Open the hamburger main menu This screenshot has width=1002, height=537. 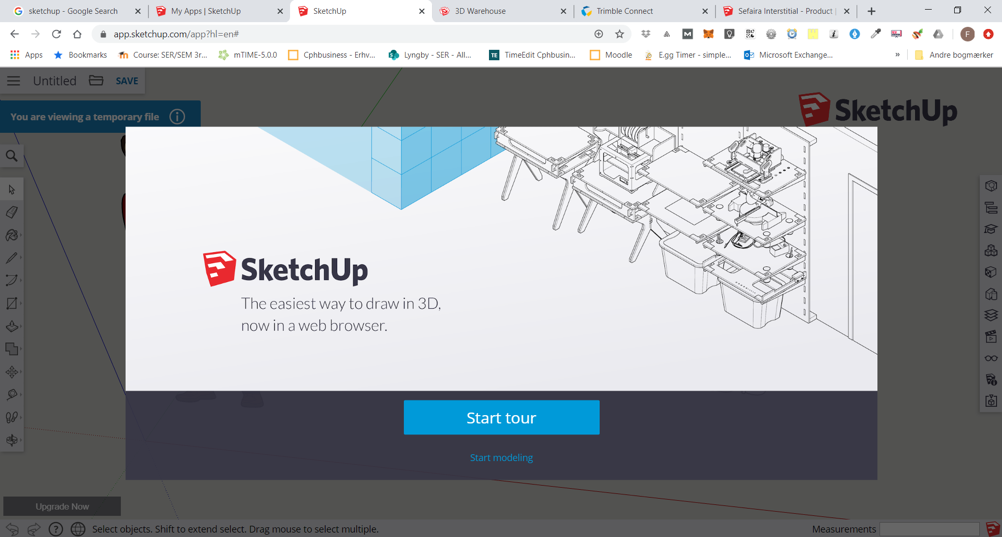point(13,81)
